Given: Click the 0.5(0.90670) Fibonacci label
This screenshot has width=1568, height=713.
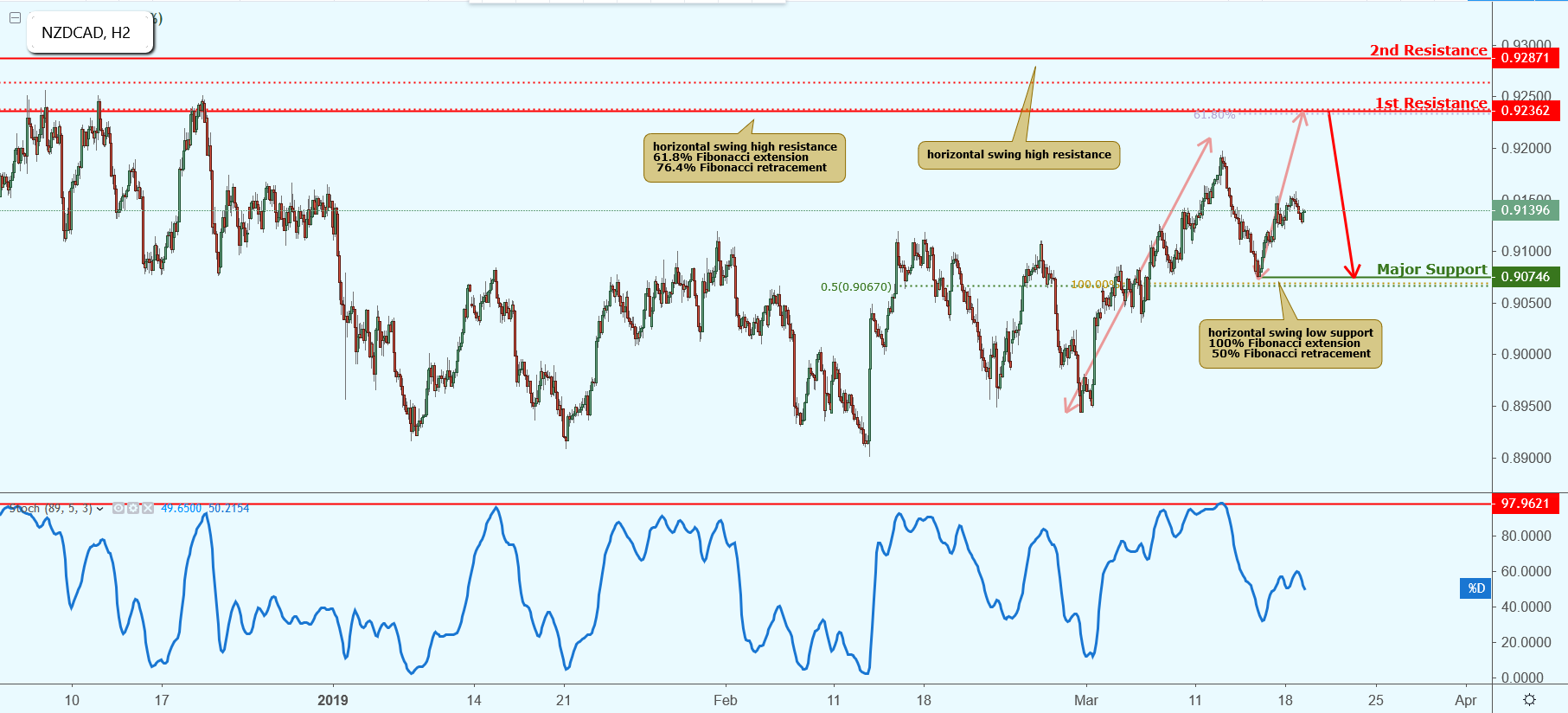Looking at the screenshot, I should (x=856, y=287).
